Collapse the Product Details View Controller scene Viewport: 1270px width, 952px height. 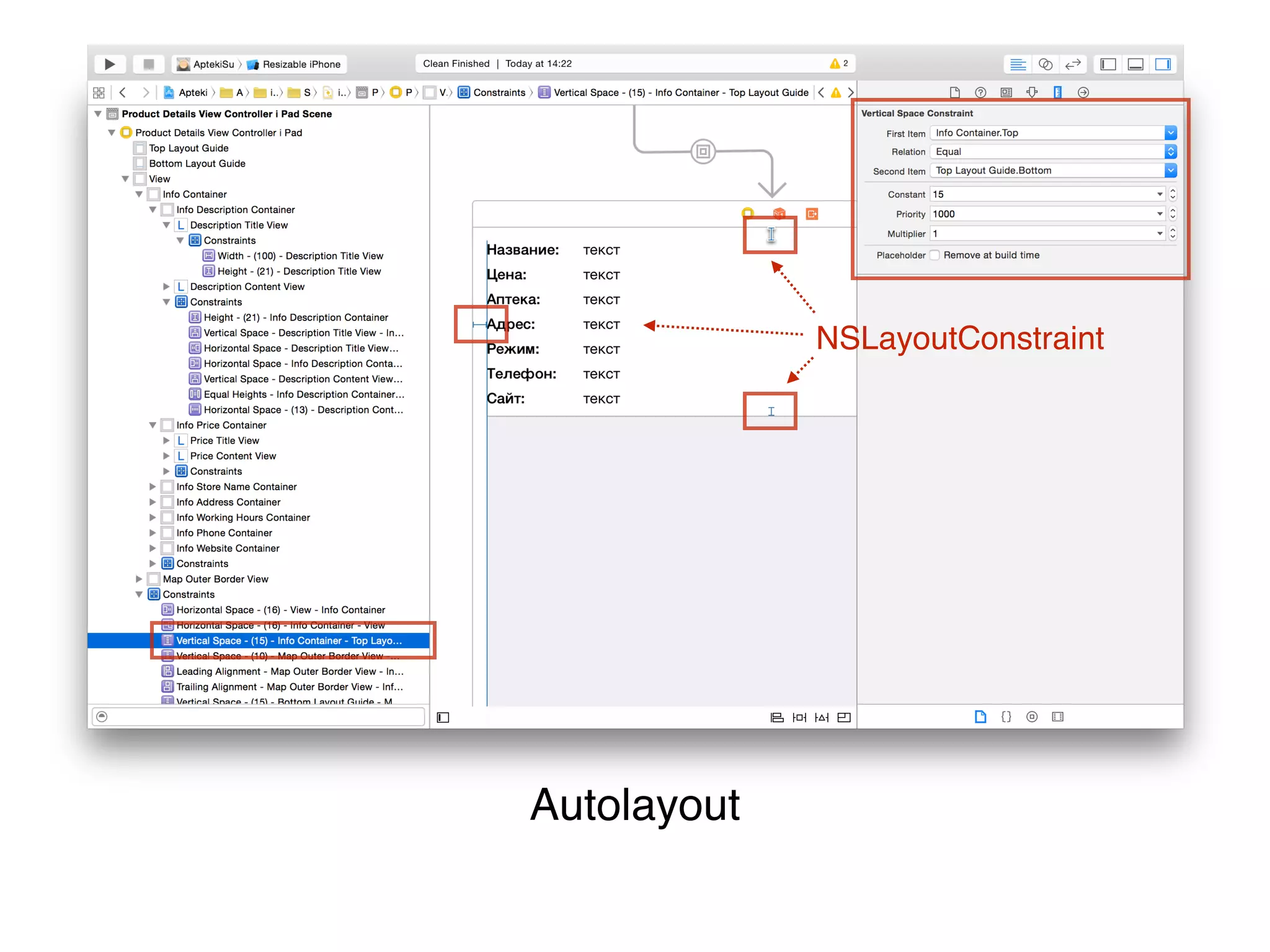[x=98, y=114]
